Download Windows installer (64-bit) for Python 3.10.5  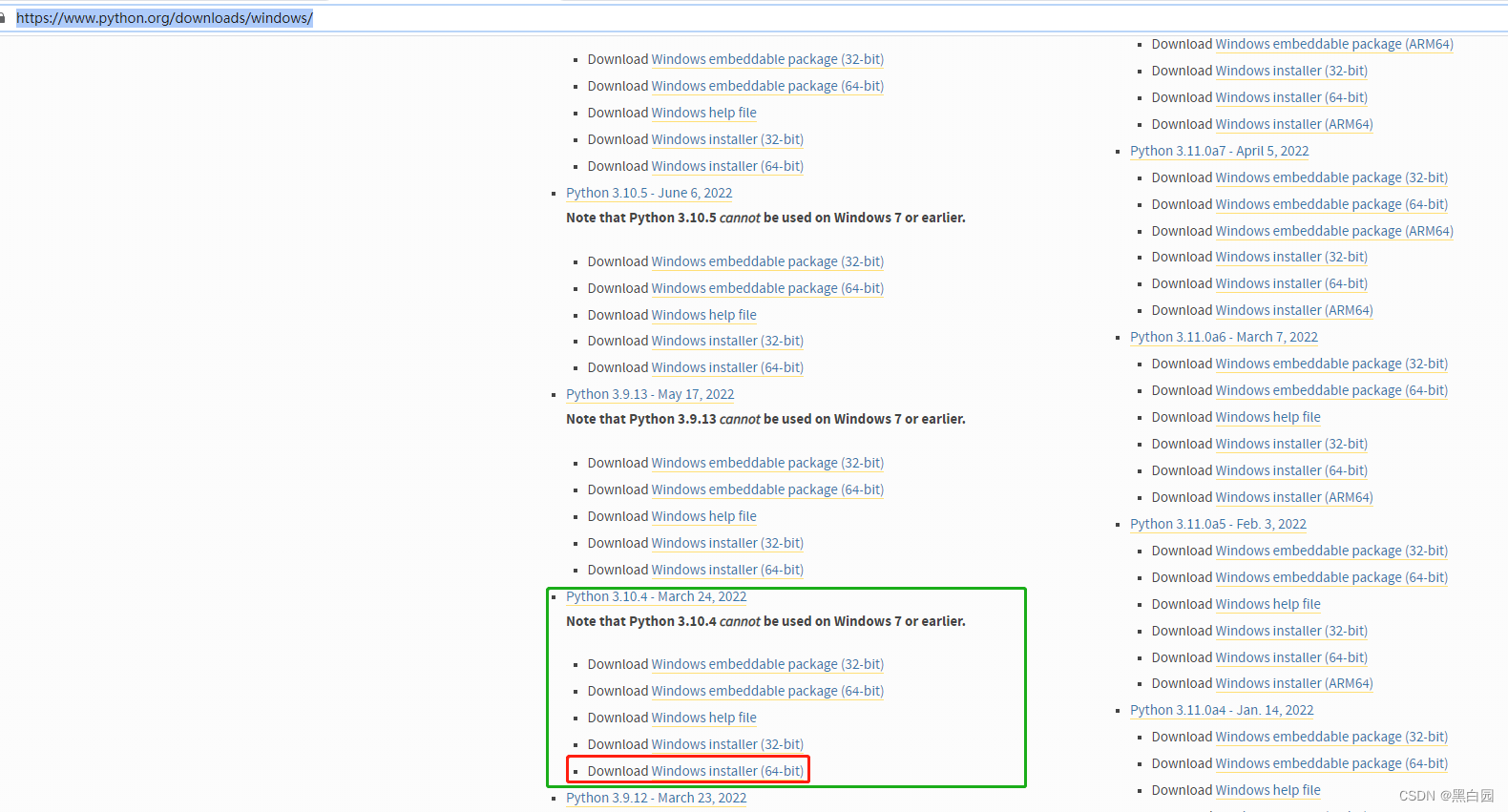click(727, 367)
